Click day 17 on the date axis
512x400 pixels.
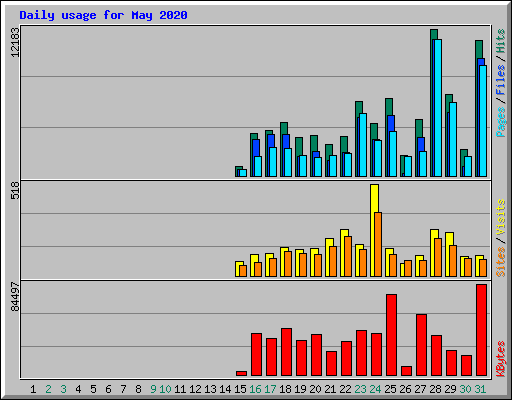[270, 389]
